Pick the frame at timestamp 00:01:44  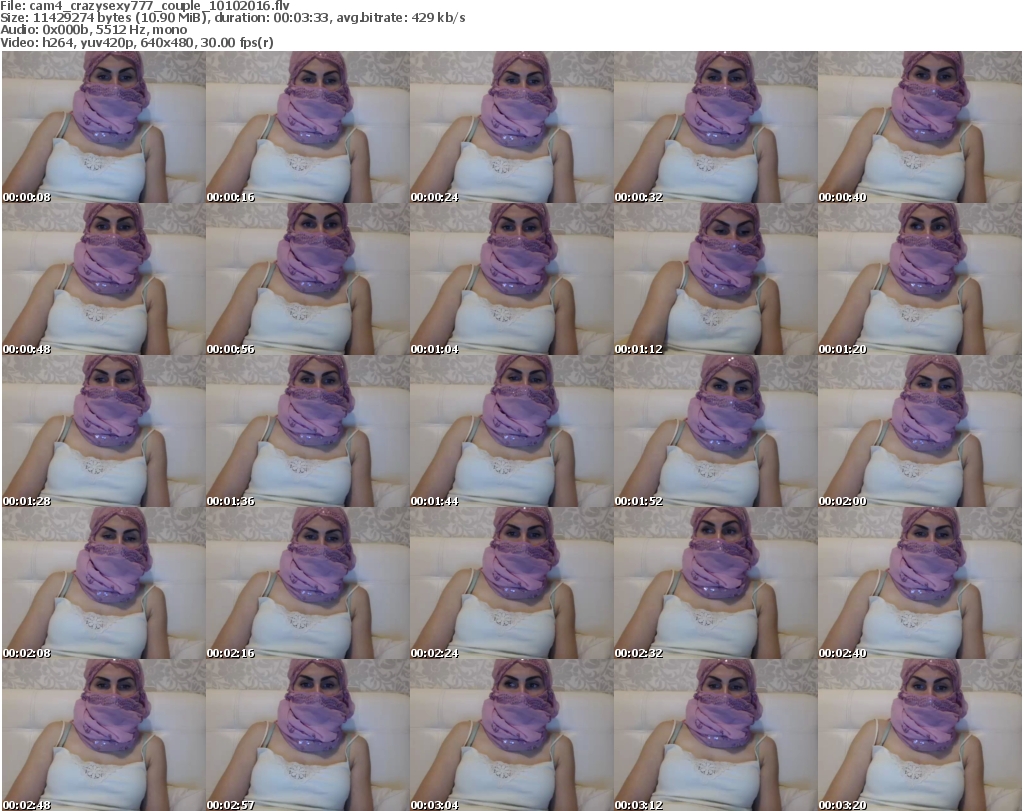511,432
